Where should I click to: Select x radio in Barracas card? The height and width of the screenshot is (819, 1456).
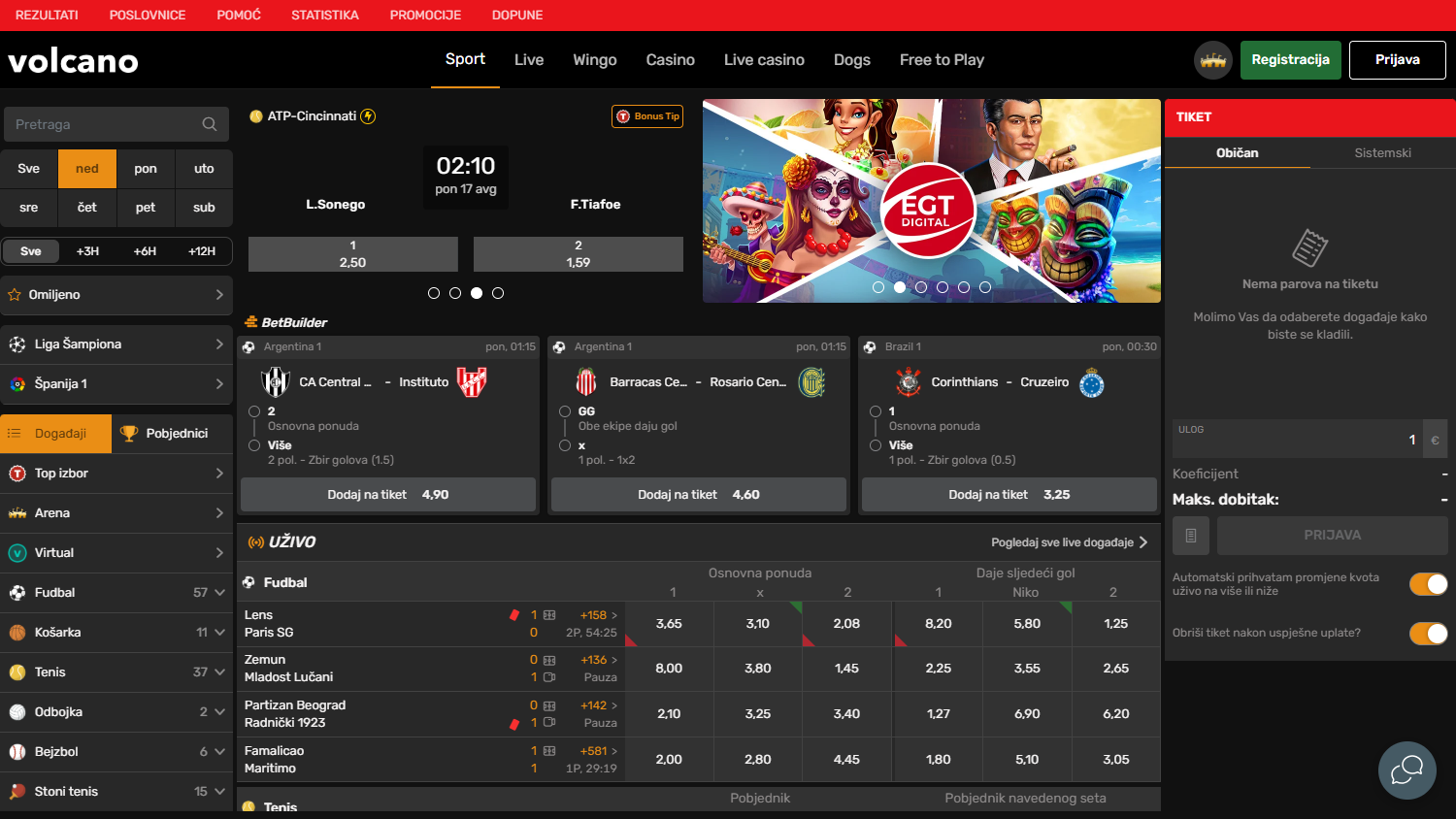tap(565, 445)
